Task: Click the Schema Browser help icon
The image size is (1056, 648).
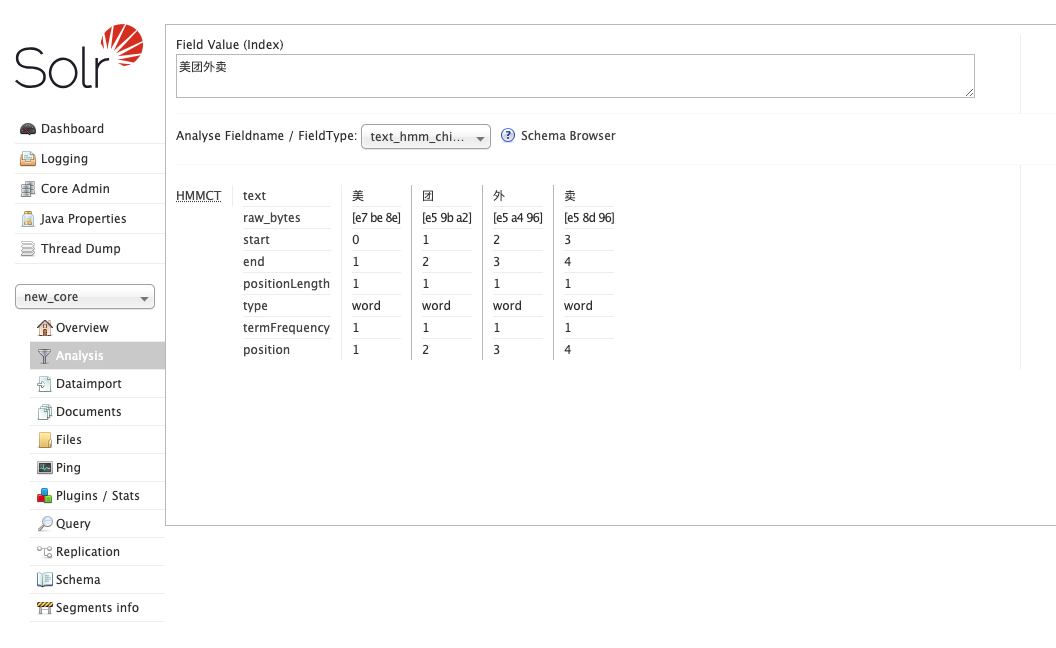Action: point(508,135)
